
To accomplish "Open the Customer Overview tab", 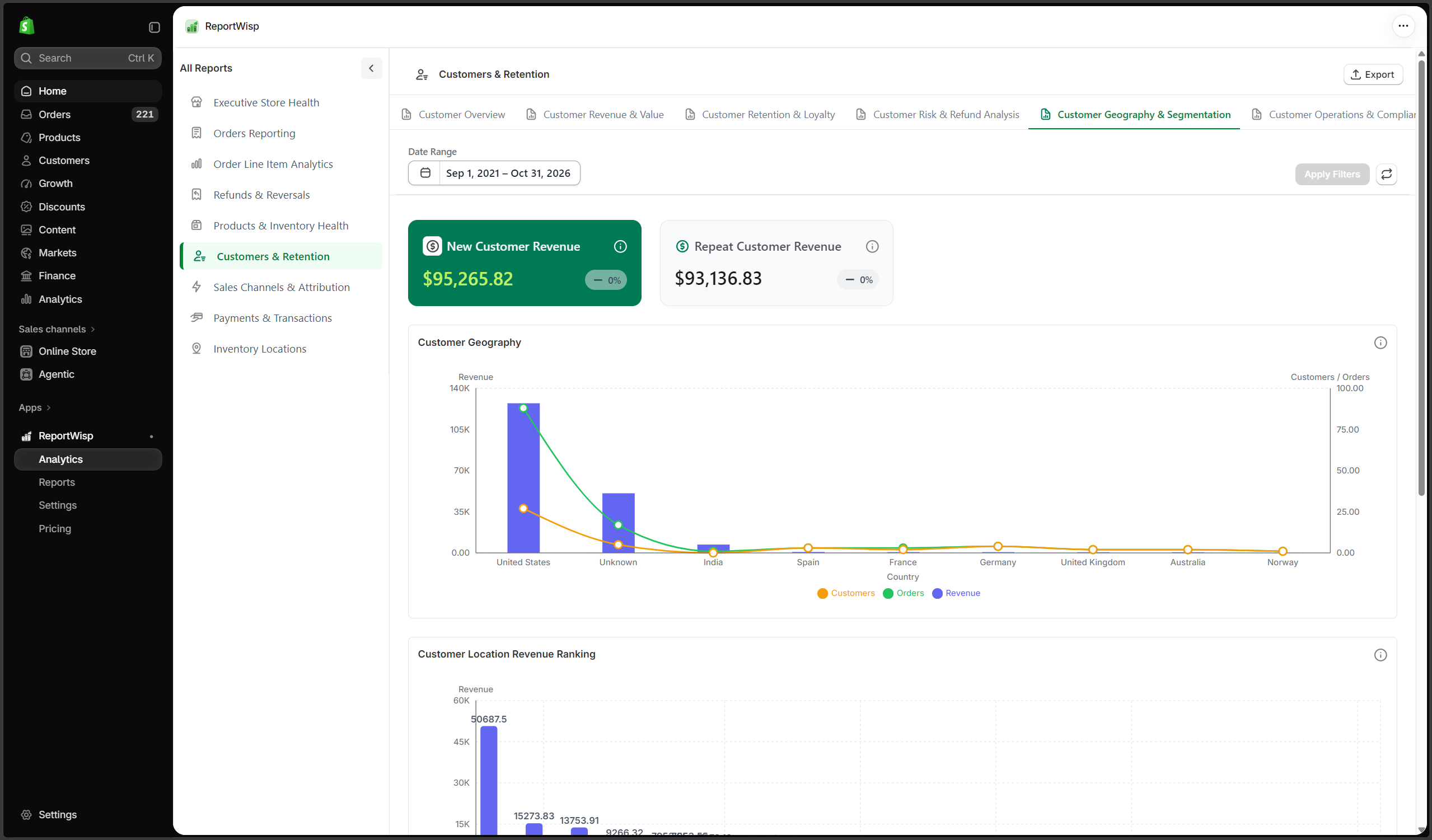I will 453,114.
